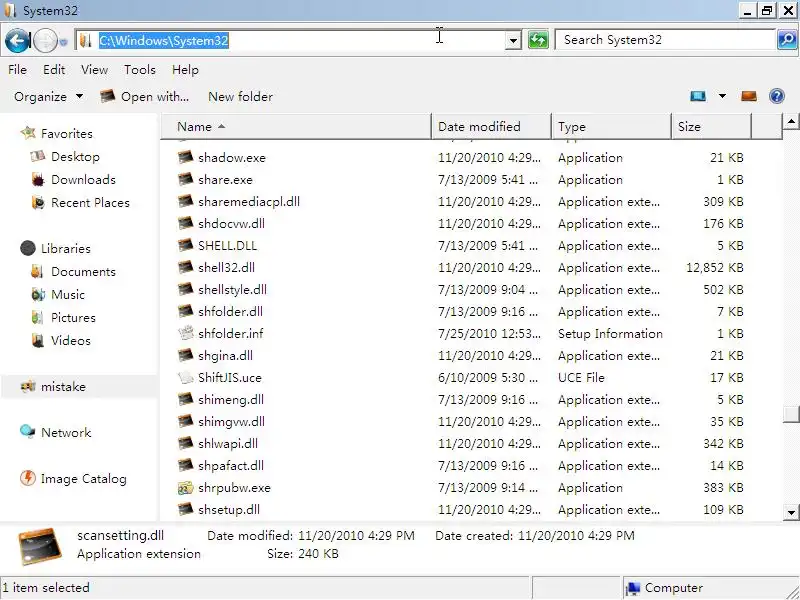This screenshot has height=600, width=800.
Task: Click the Open with... button
Action: click(x=145, y=96)
